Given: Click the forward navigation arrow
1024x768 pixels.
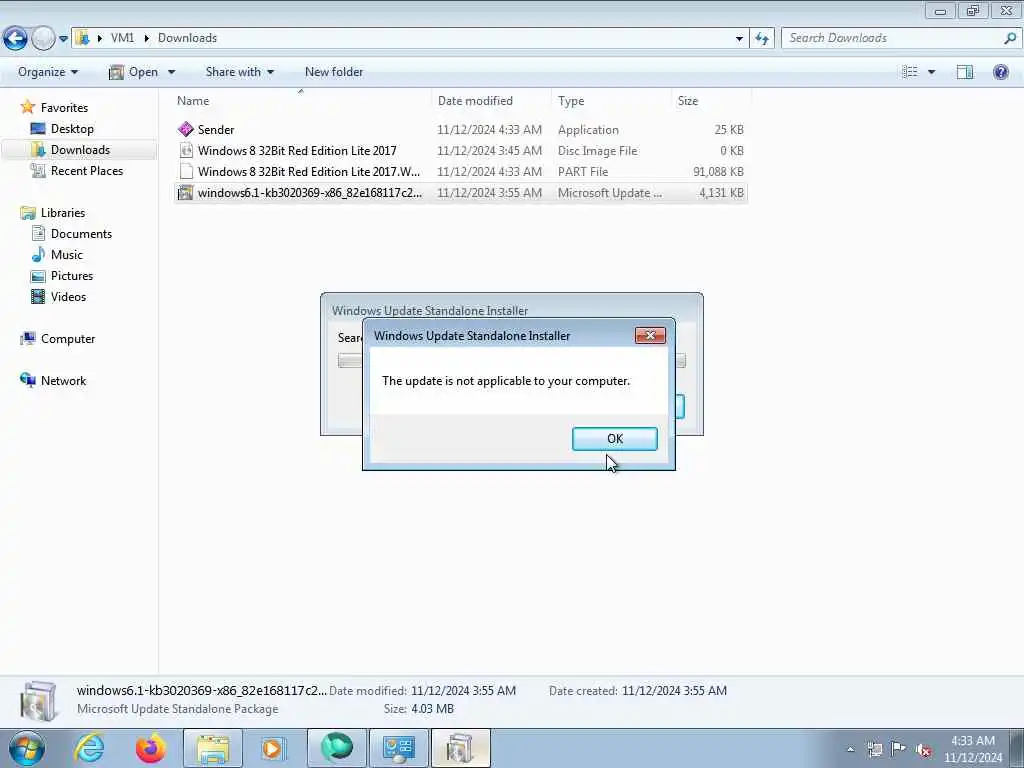Looking at the screenshot, I should [x=43, y=39].
